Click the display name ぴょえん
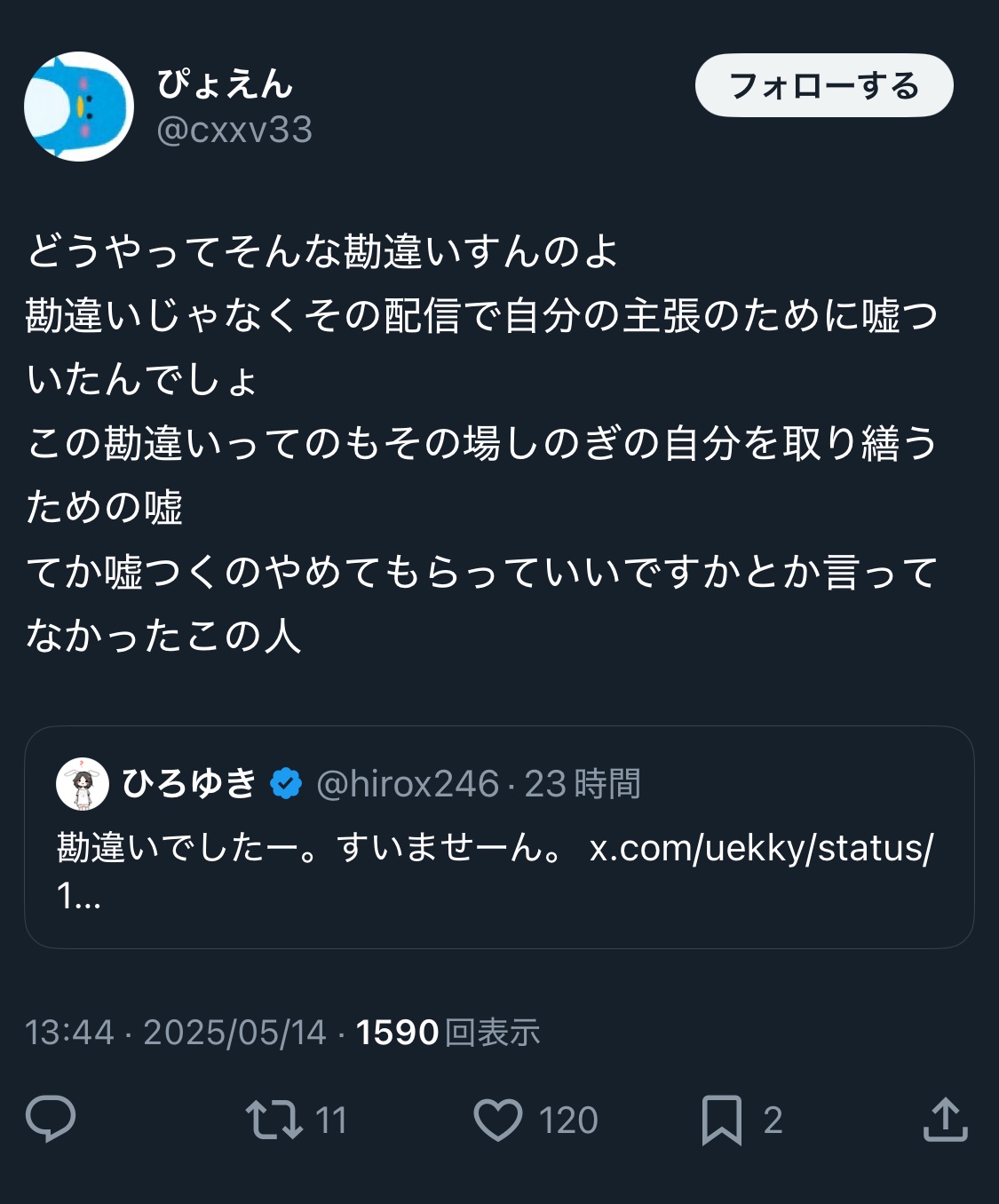 pyautogui.click(x=225, y=83)
